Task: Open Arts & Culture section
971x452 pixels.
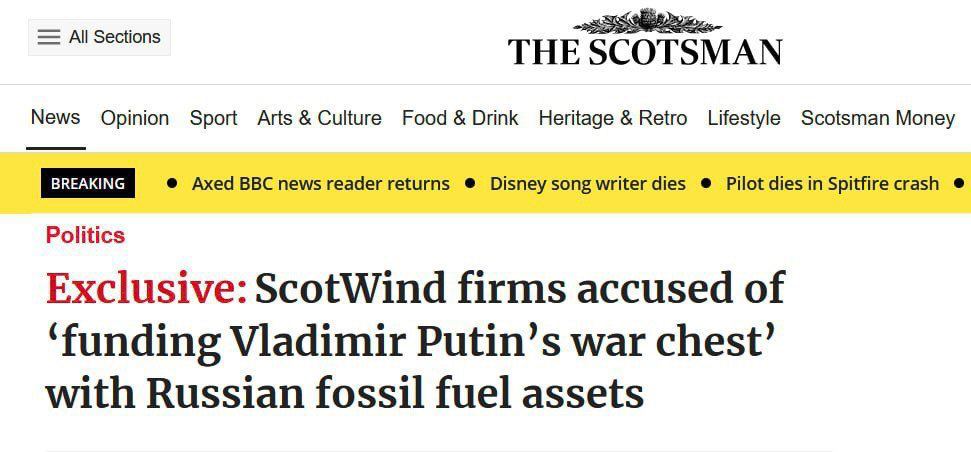Action: point(319,118)
